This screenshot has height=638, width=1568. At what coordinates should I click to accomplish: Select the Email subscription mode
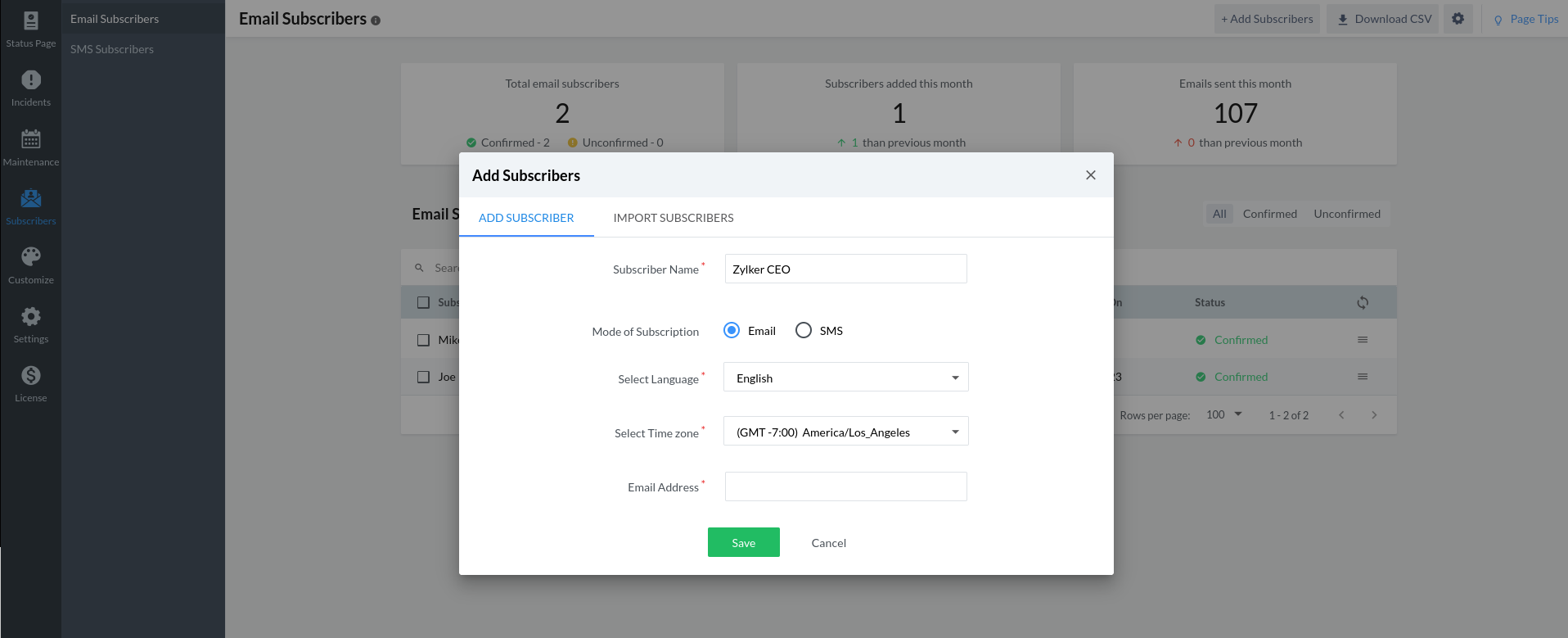coord(732,330)
